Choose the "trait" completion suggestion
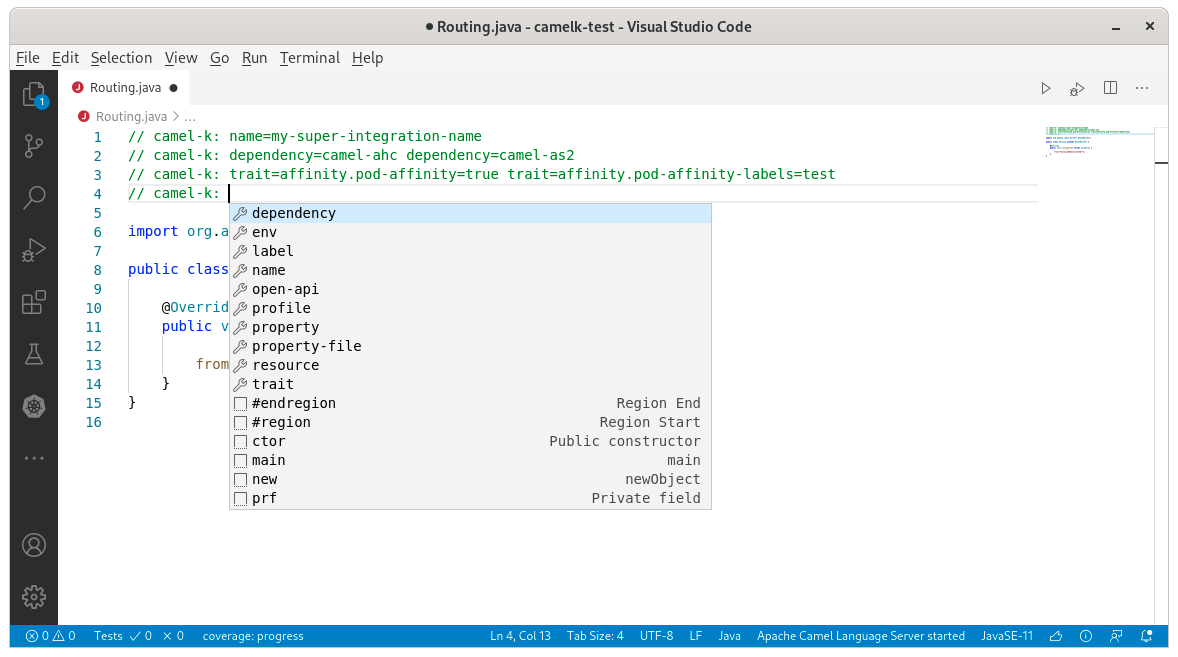Image resolution: width=1178 pixels, height=657 pixels. (x=272, y=384)
